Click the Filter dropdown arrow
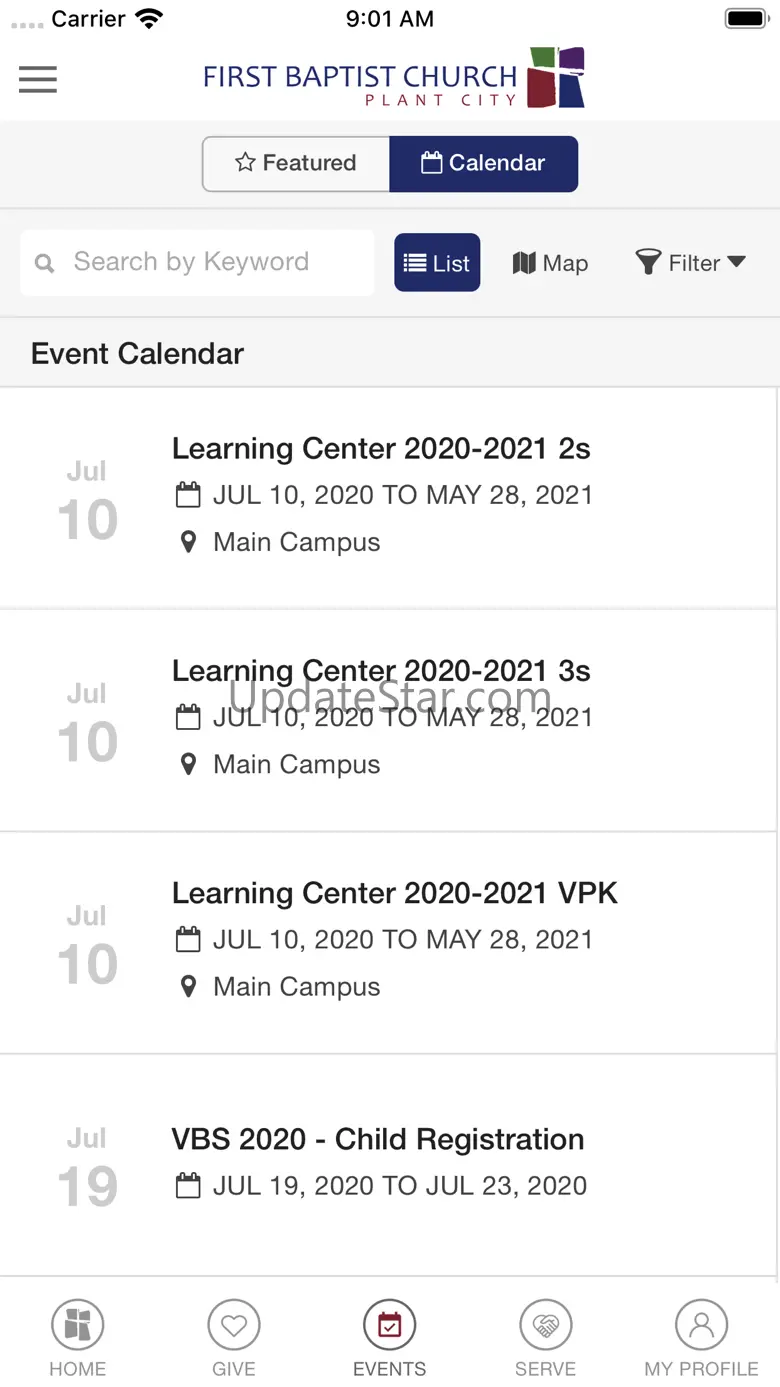Screen dimensions: 780x1387 coord(736,262)
